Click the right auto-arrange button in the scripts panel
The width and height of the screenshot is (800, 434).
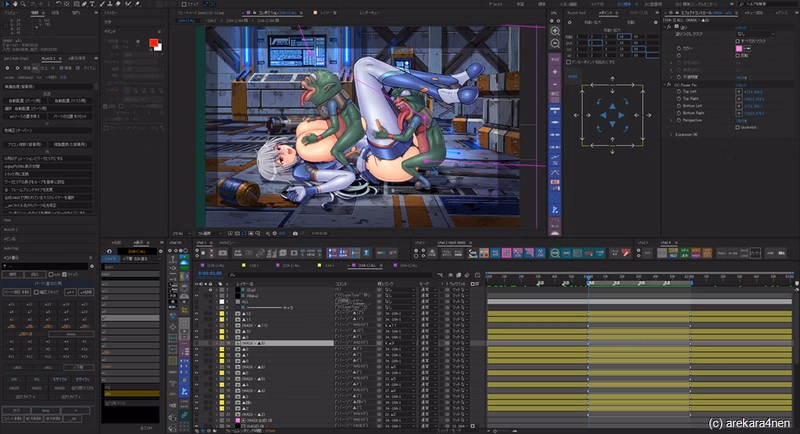click(x=73, y=101)
